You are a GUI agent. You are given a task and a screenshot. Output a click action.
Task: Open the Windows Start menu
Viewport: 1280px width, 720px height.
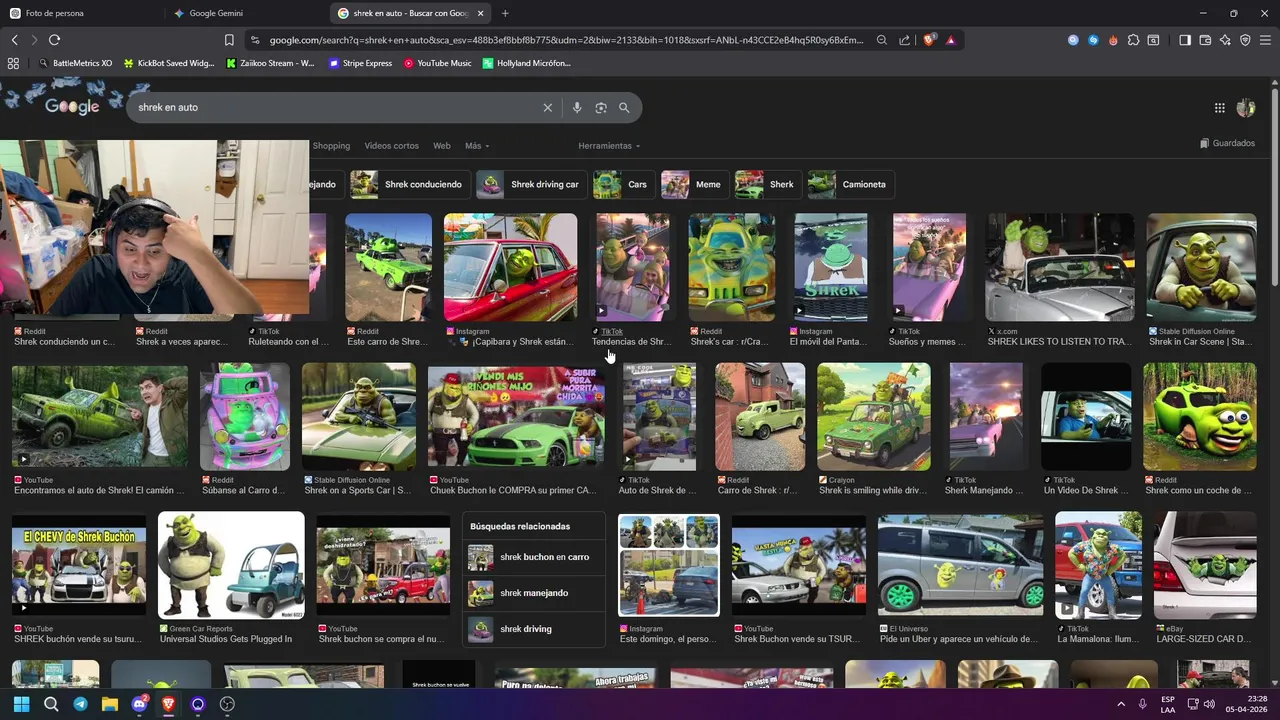(x=21, y=704)
